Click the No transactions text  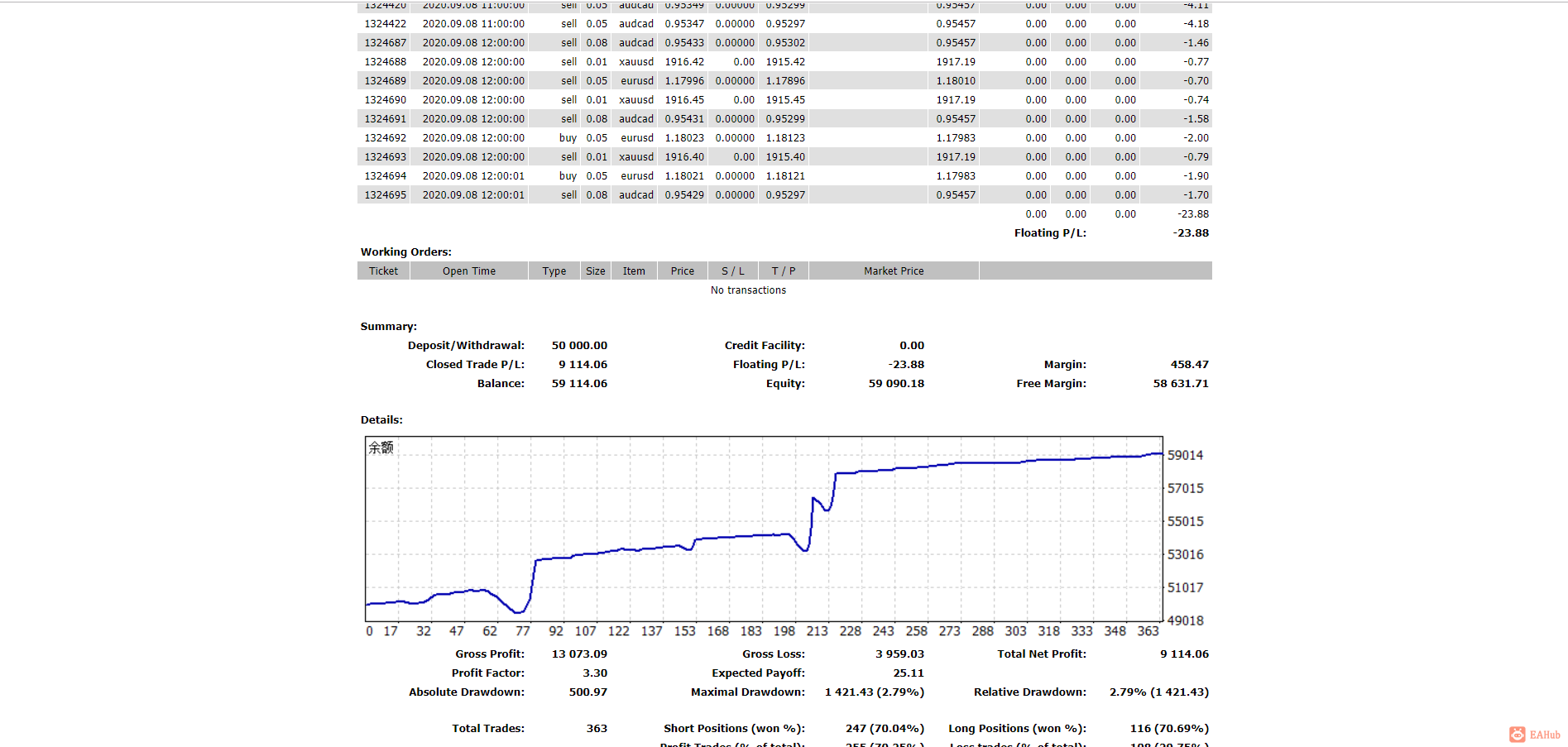tap(748, 290)
